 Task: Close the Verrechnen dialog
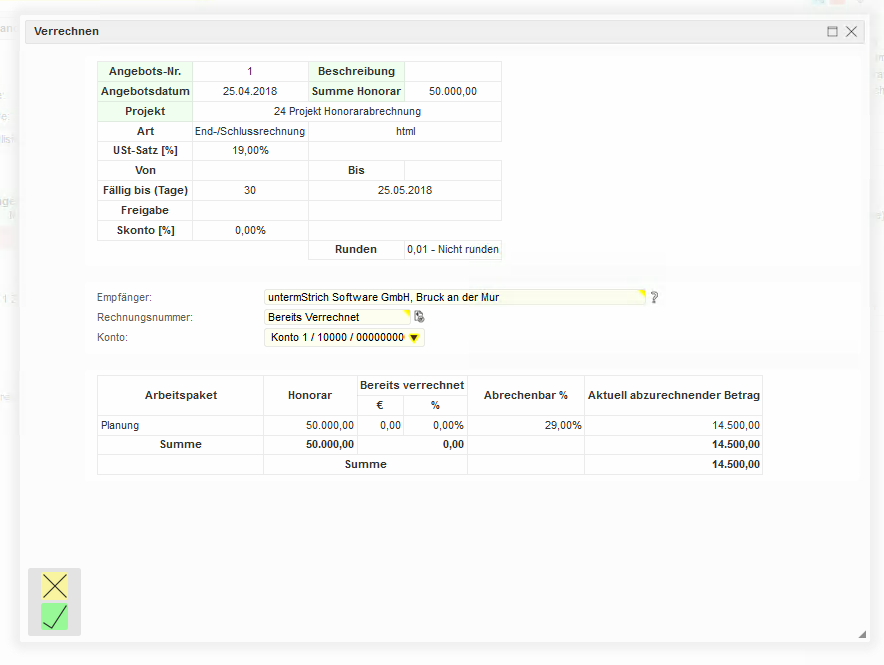(852, 32)
